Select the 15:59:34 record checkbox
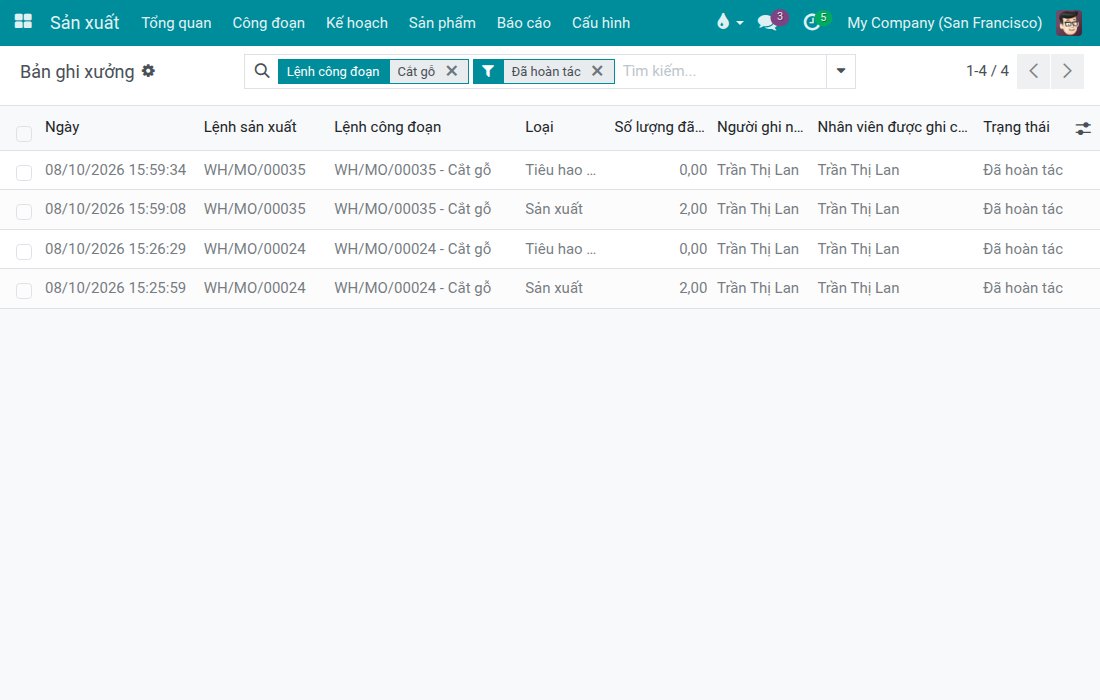The image size is (1100, 700). click(x=24, y=173)
